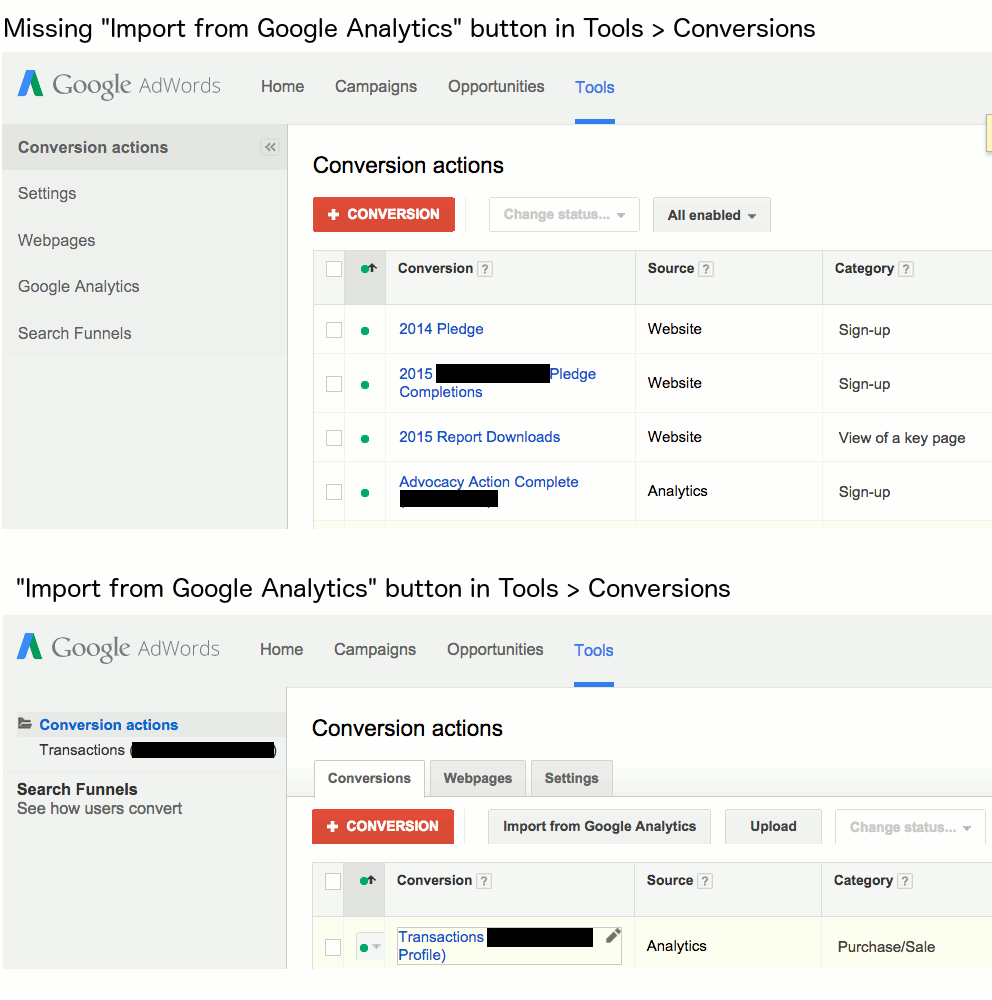Click the Purchase/Sale category cell
Image resolution: width=992 pixels, height=1000 pixels.
(887, 947)
